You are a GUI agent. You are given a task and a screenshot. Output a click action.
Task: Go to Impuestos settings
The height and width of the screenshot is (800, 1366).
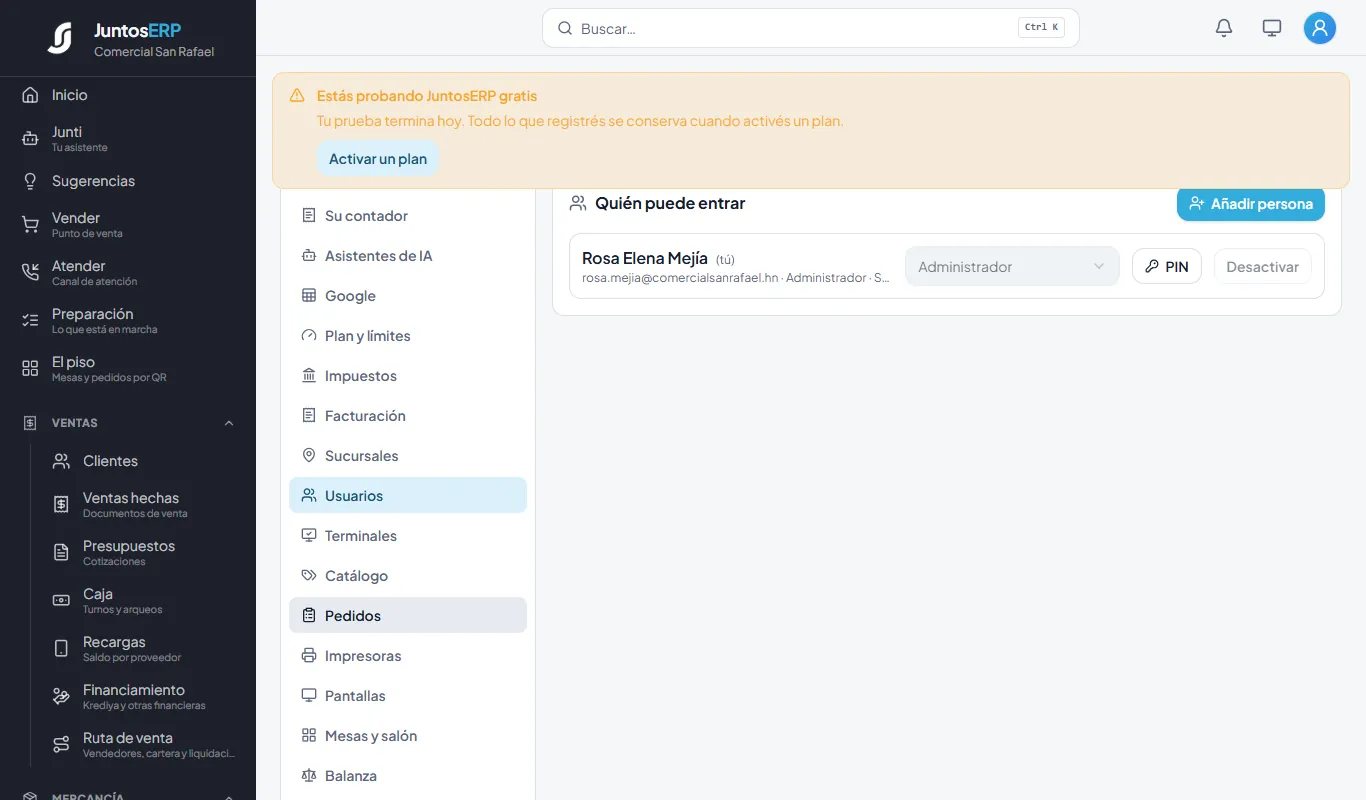[408, 376]
